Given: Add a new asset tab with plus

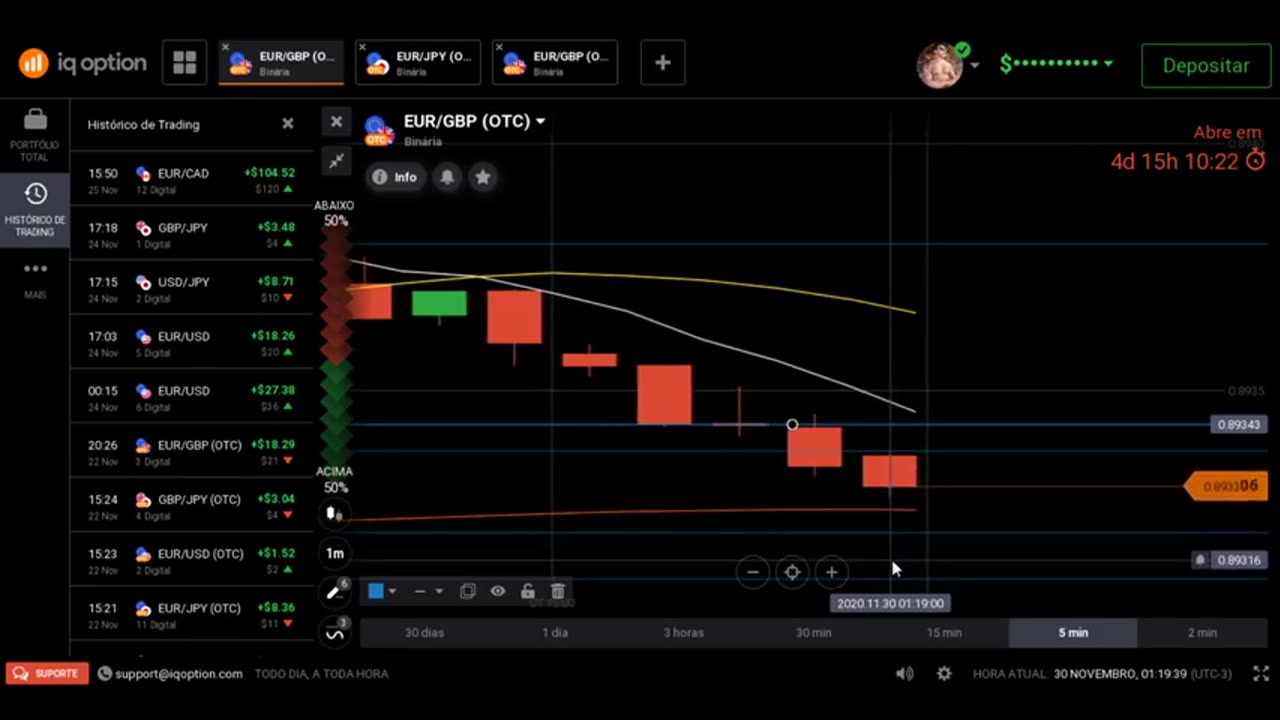Looking at the screenshot, I should 662,63.
